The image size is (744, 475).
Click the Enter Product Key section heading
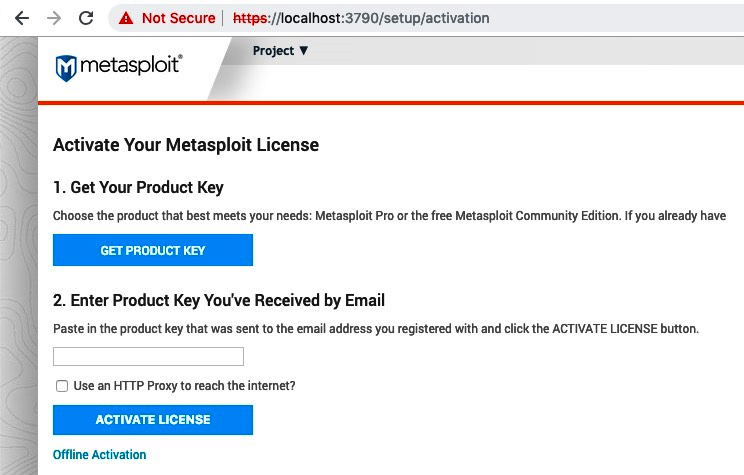(218, 300)
